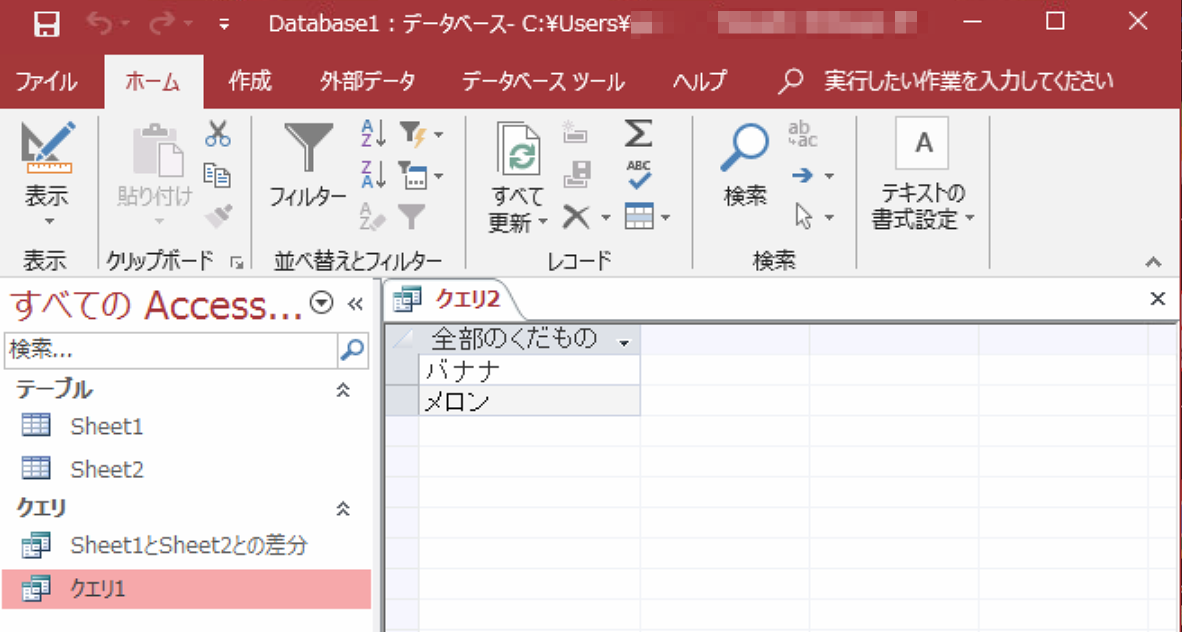The height and width of the screenshot is (632, 1182).
Task: Click the 検索 magnifier button
Action: tap(745, 164)
